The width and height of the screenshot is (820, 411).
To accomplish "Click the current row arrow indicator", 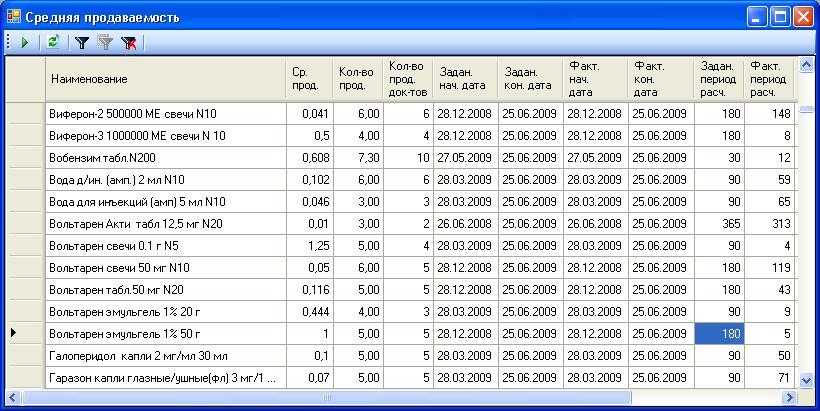I will 13,332.
